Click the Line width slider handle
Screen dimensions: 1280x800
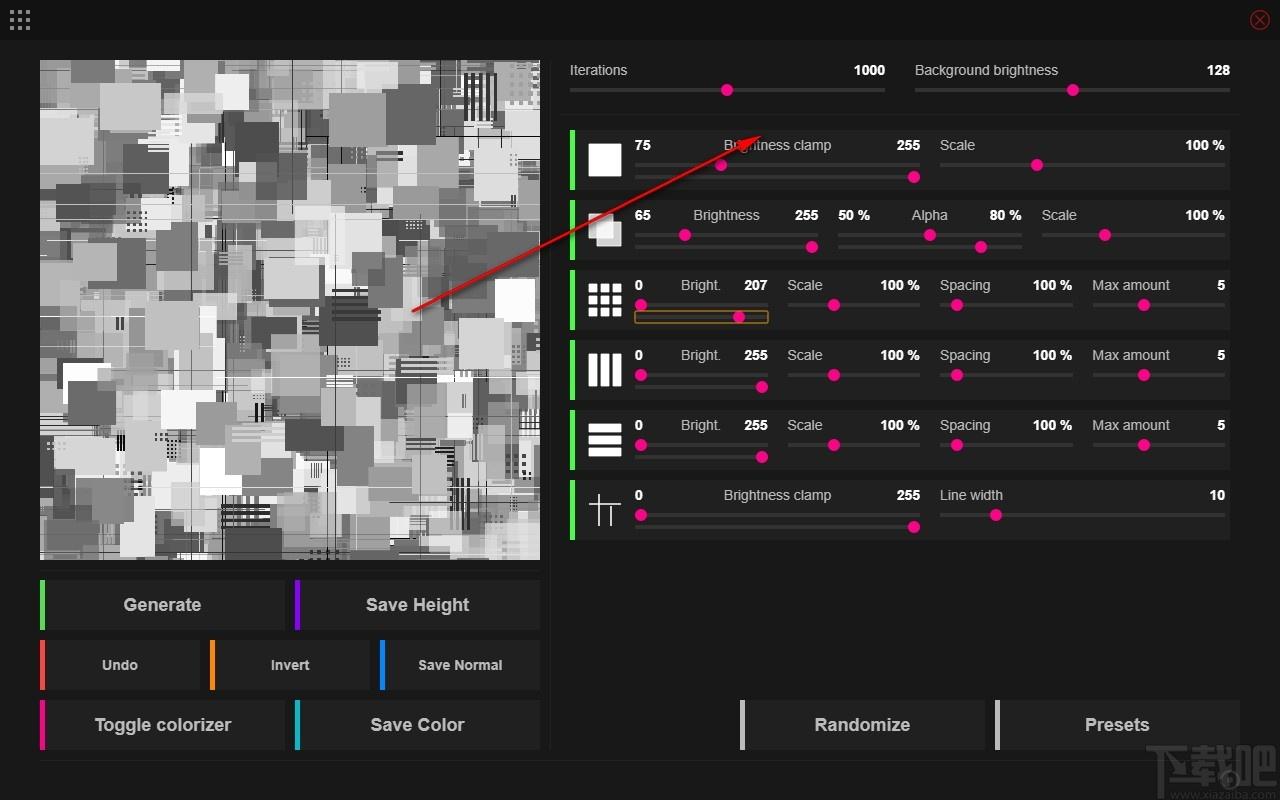(996, 515)
